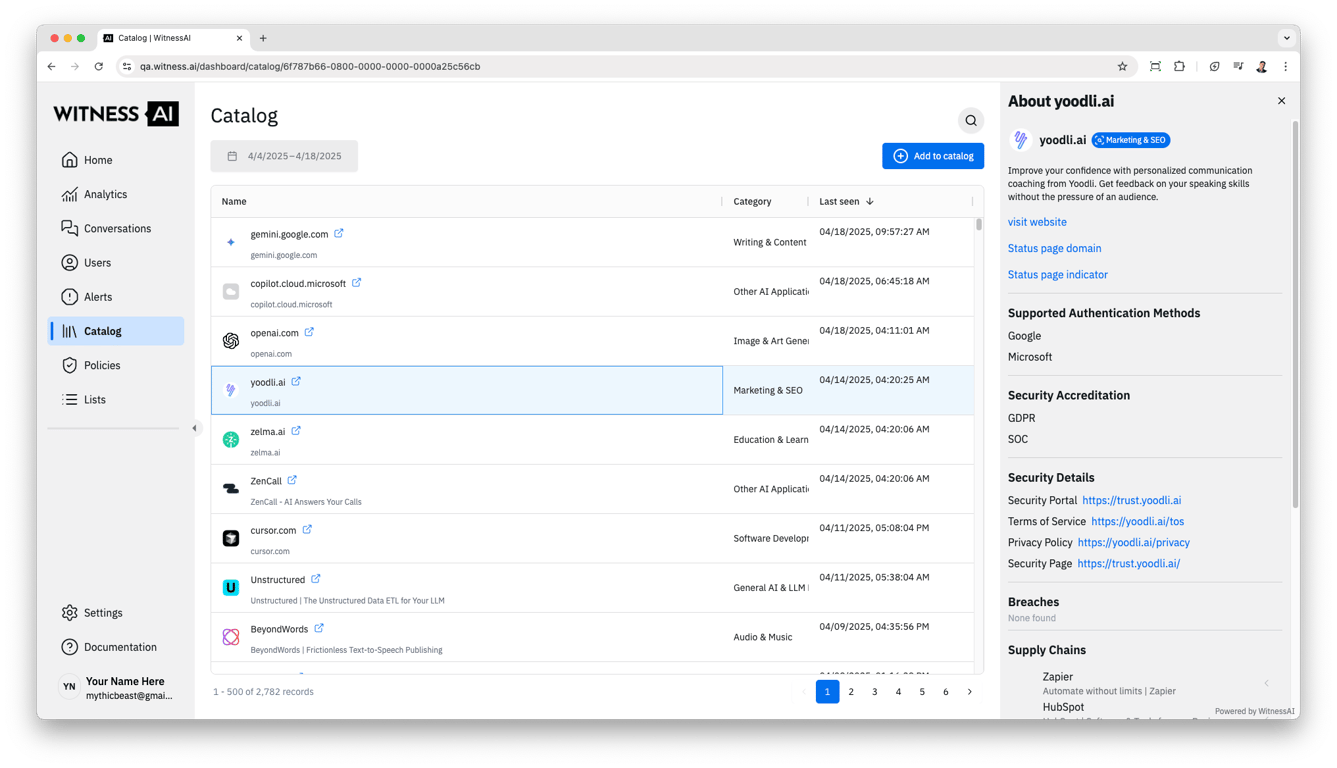Open the catalog search icon
The height and width of the screenshot is (768, 1337).
pyautogui.click(x=970, y=121)
